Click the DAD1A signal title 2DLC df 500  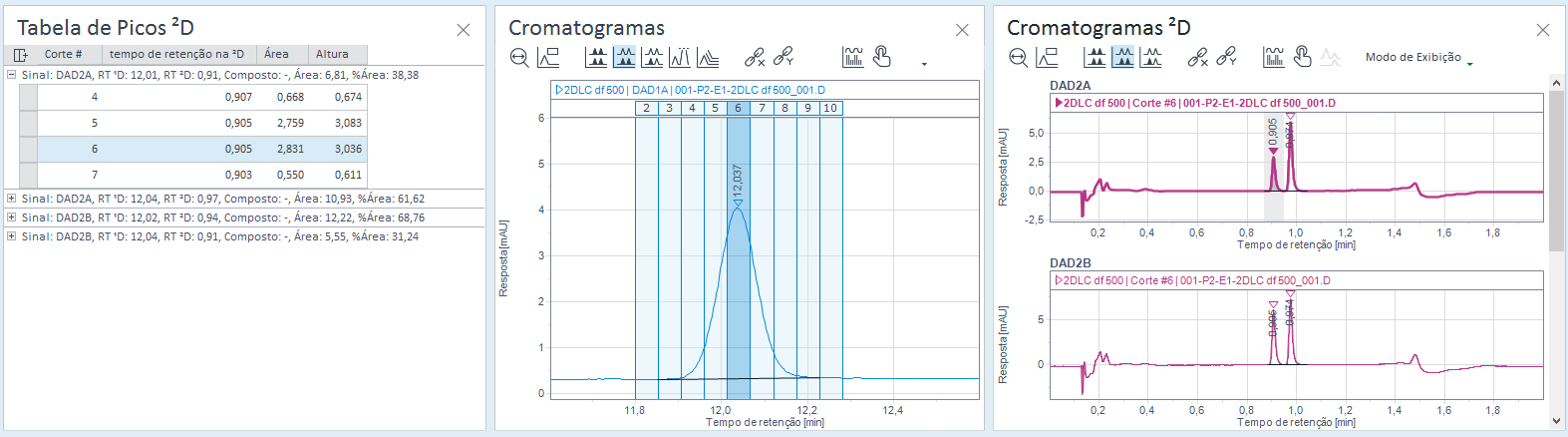click(x=690, y=90)
